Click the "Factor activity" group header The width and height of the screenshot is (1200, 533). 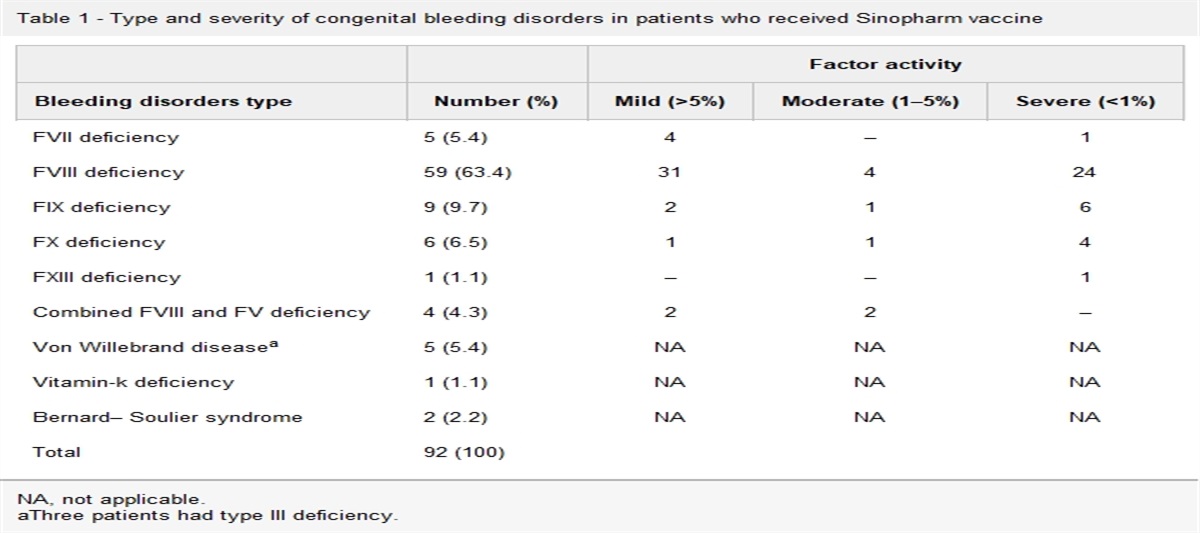point(885,64)
